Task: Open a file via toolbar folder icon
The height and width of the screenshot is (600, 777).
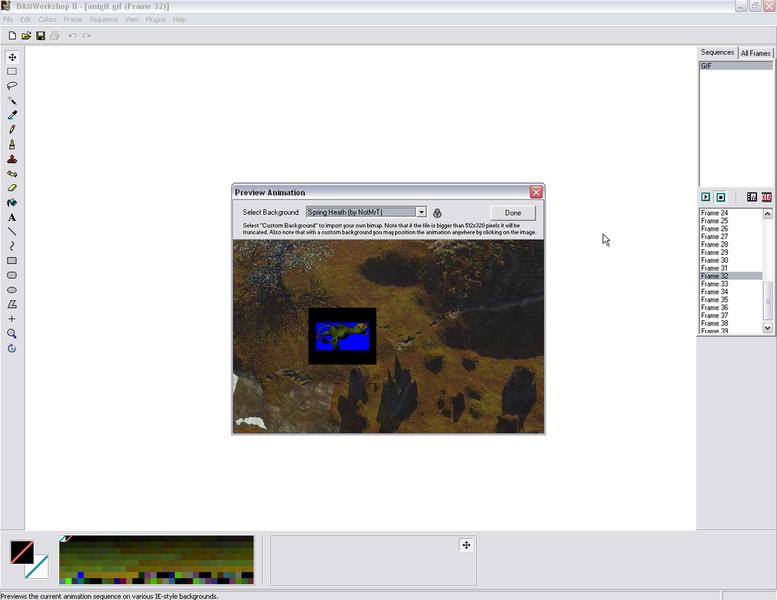Action: click(x=26, y=36)
